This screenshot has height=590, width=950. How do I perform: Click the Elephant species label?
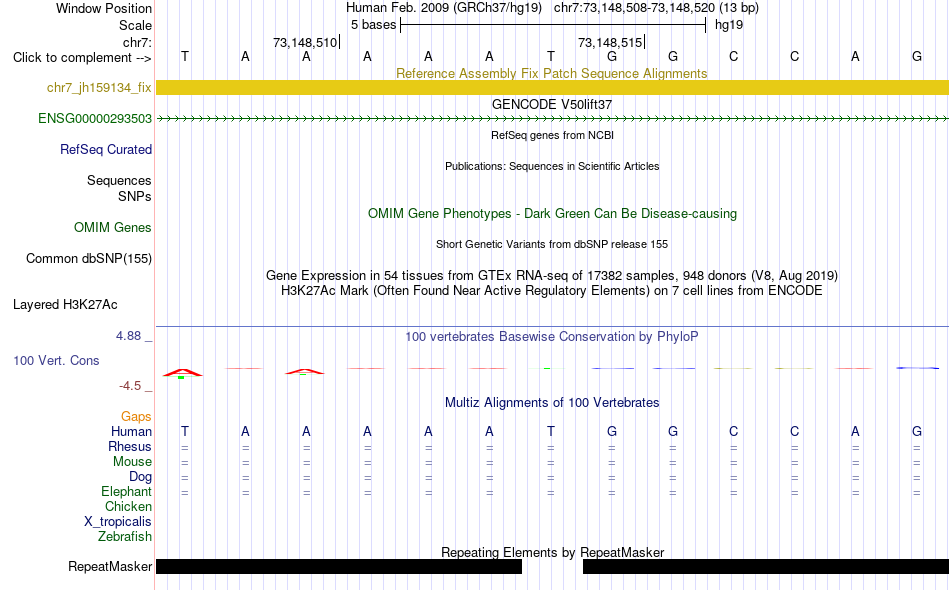126,491
